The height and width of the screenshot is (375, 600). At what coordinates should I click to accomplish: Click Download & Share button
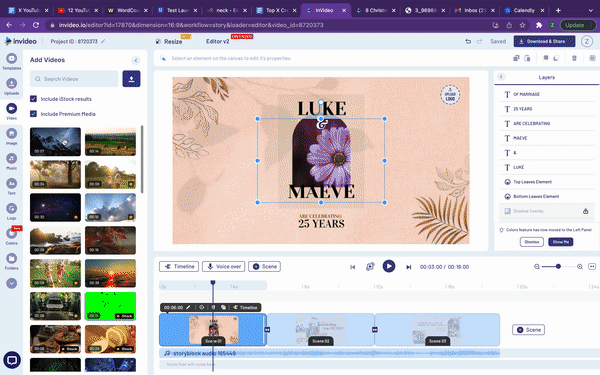click(544, 41)
